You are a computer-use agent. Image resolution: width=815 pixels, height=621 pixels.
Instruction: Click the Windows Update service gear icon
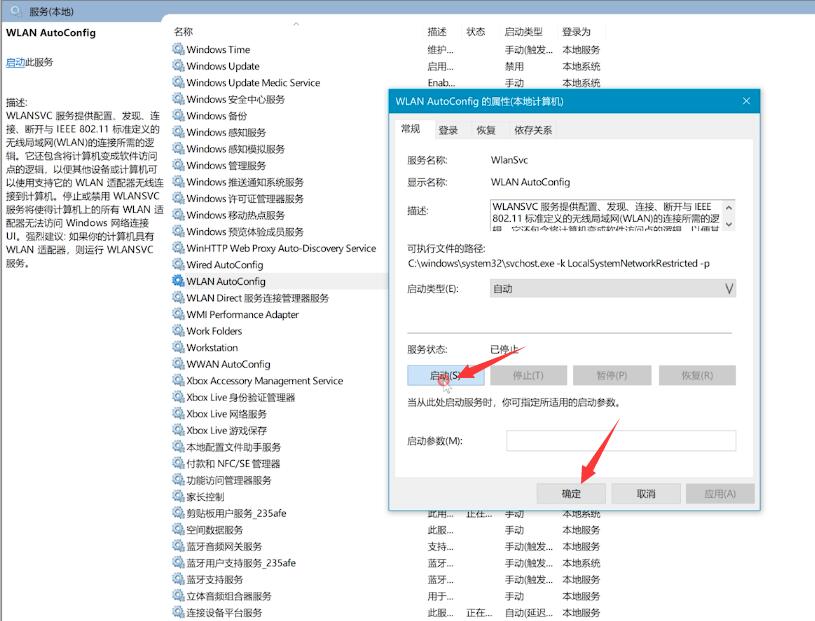pos(178,66)
